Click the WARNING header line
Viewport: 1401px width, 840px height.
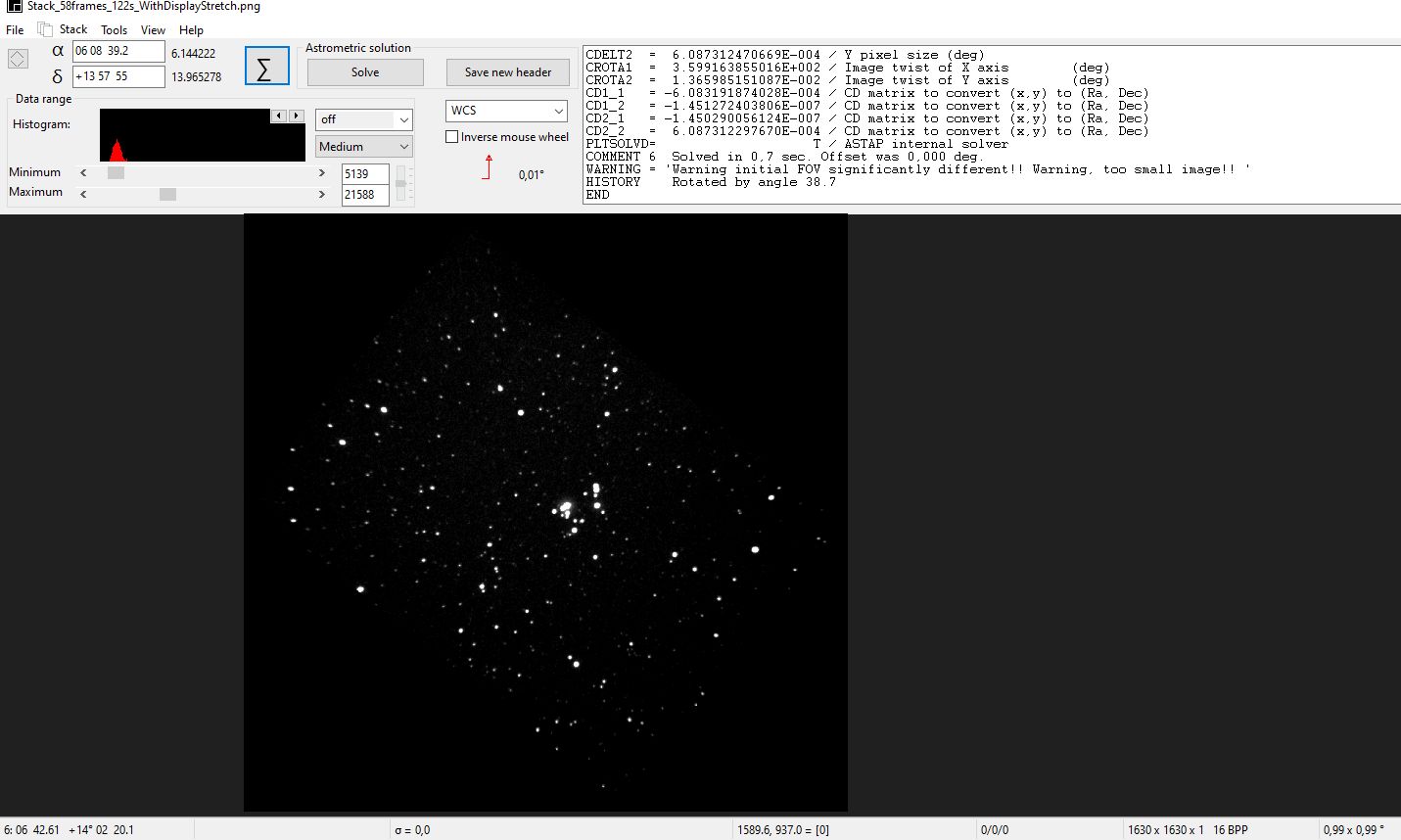918,169
